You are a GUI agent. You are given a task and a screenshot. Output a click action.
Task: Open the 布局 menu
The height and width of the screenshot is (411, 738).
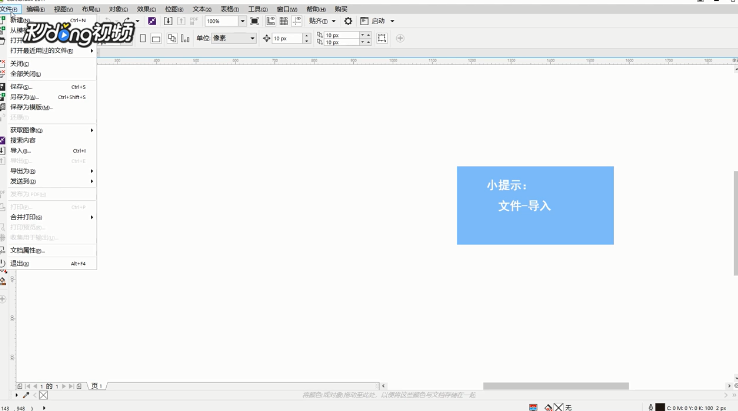(91, 9)
